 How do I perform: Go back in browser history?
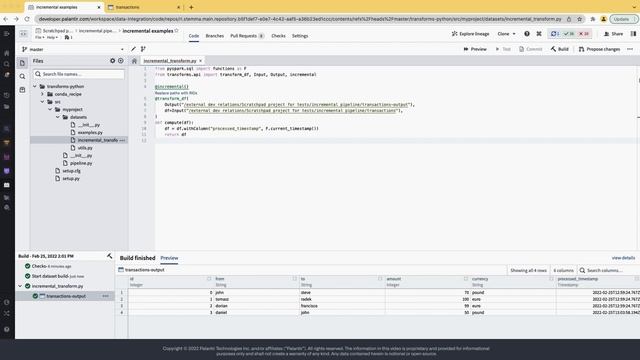5,19
